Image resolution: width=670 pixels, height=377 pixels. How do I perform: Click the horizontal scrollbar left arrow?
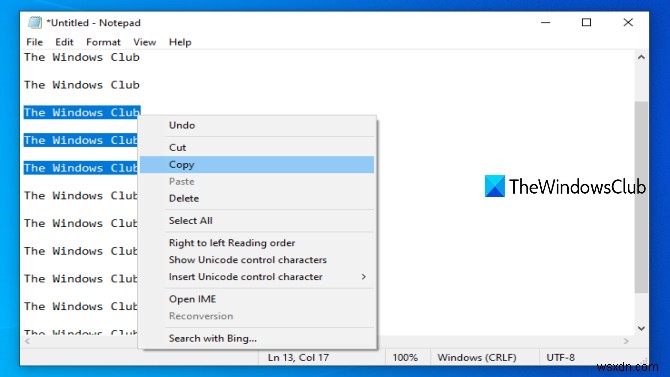[x=28, y=341]
